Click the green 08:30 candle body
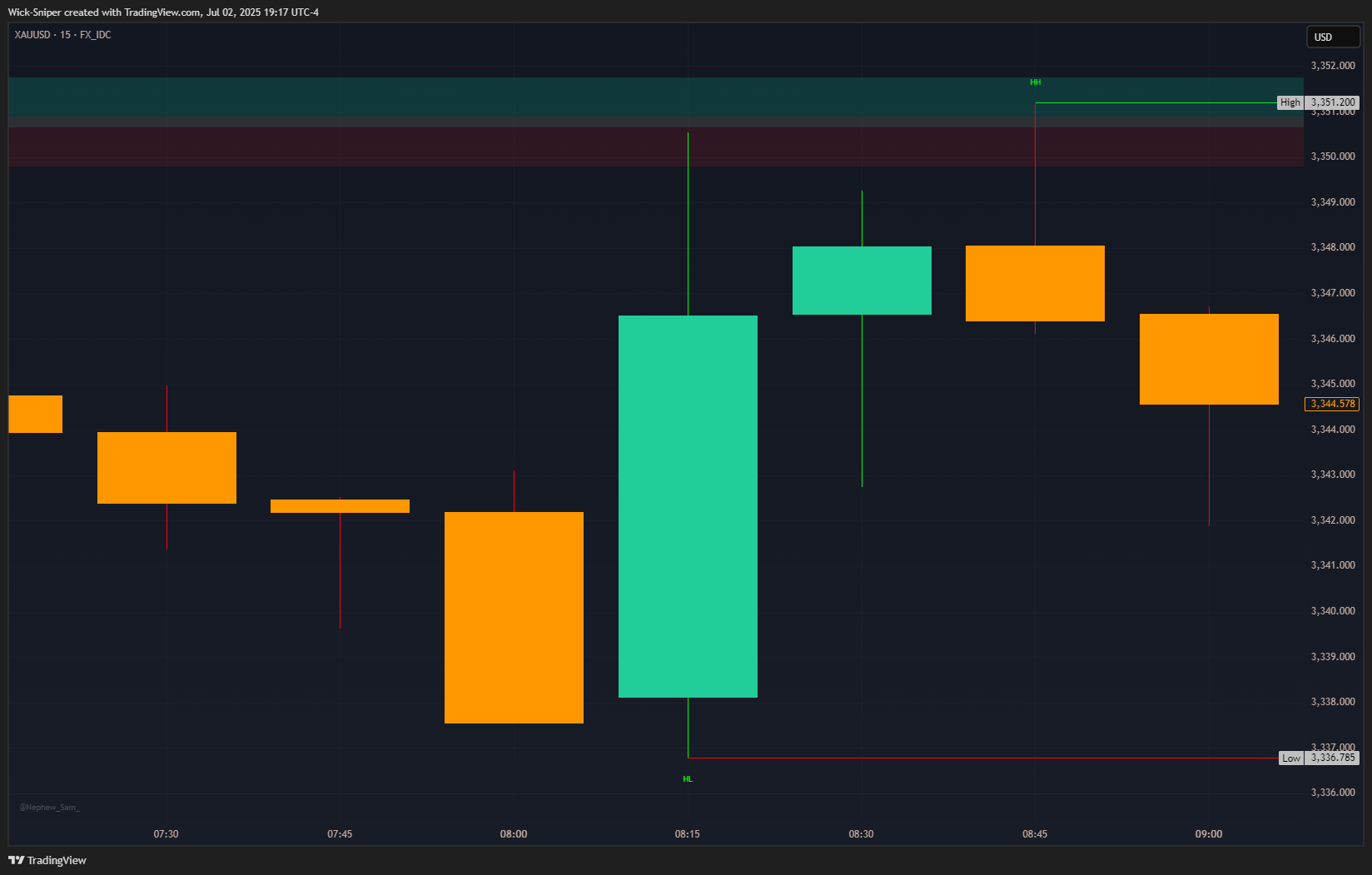Viewport: 1372px width, 875px height. point(862,281)
